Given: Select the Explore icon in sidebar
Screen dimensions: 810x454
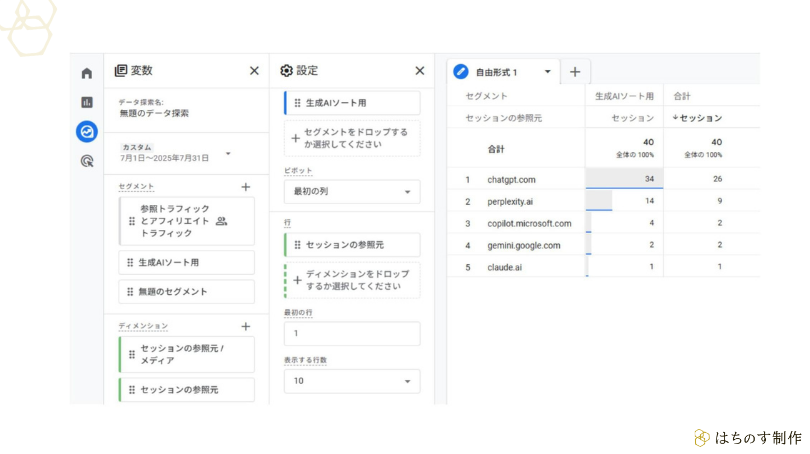Looking at the screenshot, I should tap(87, 132).
